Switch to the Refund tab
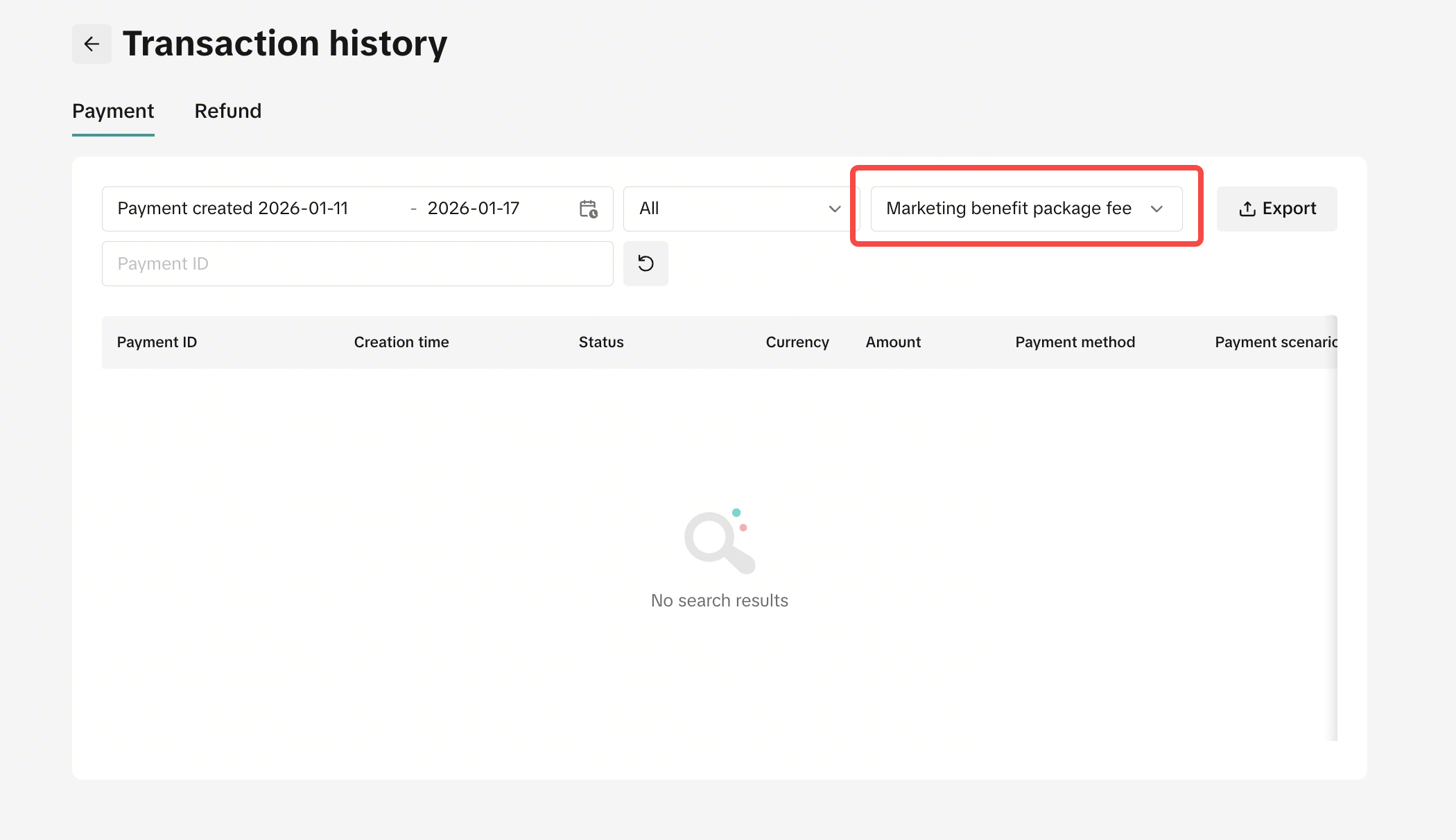The height and width of the screenshot is (840, 1456). pyautogui.click(x=227, y=111)
